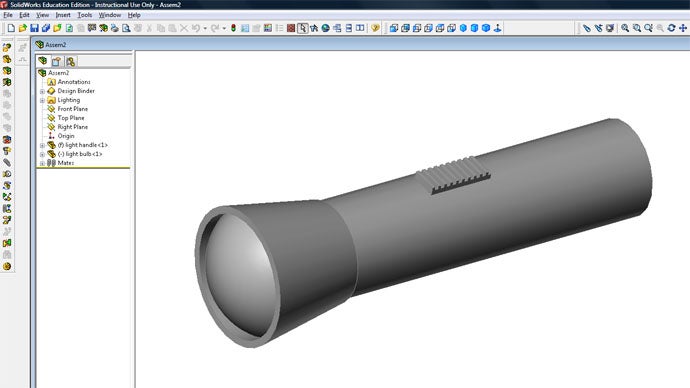Click the New document icon

pos(11,28)
